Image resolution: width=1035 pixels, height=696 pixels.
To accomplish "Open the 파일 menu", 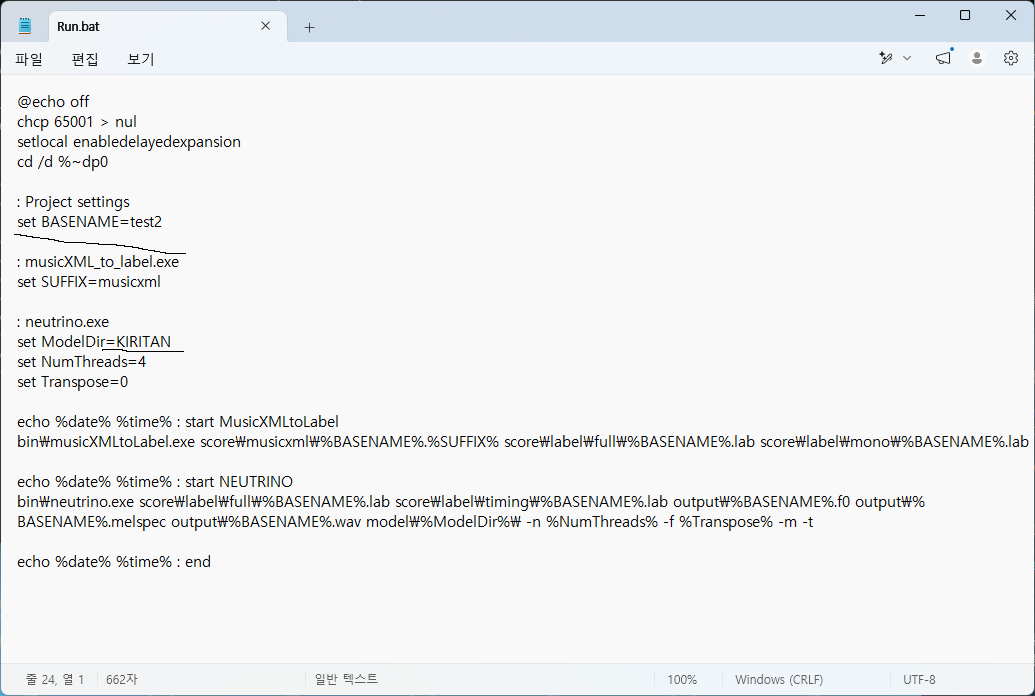I will [29, 59].
